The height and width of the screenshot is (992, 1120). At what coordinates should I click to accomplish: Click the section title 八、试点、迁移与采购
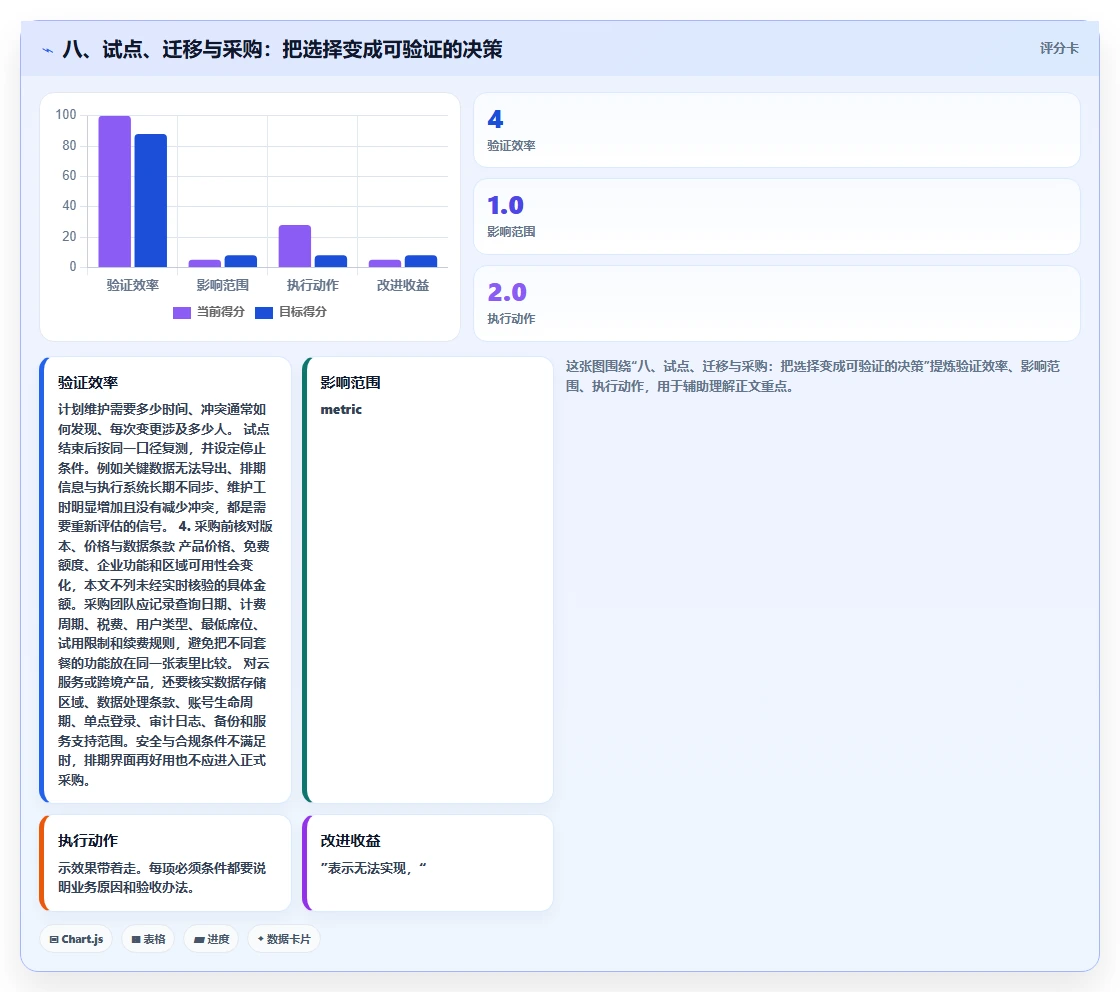coord(281,49)
